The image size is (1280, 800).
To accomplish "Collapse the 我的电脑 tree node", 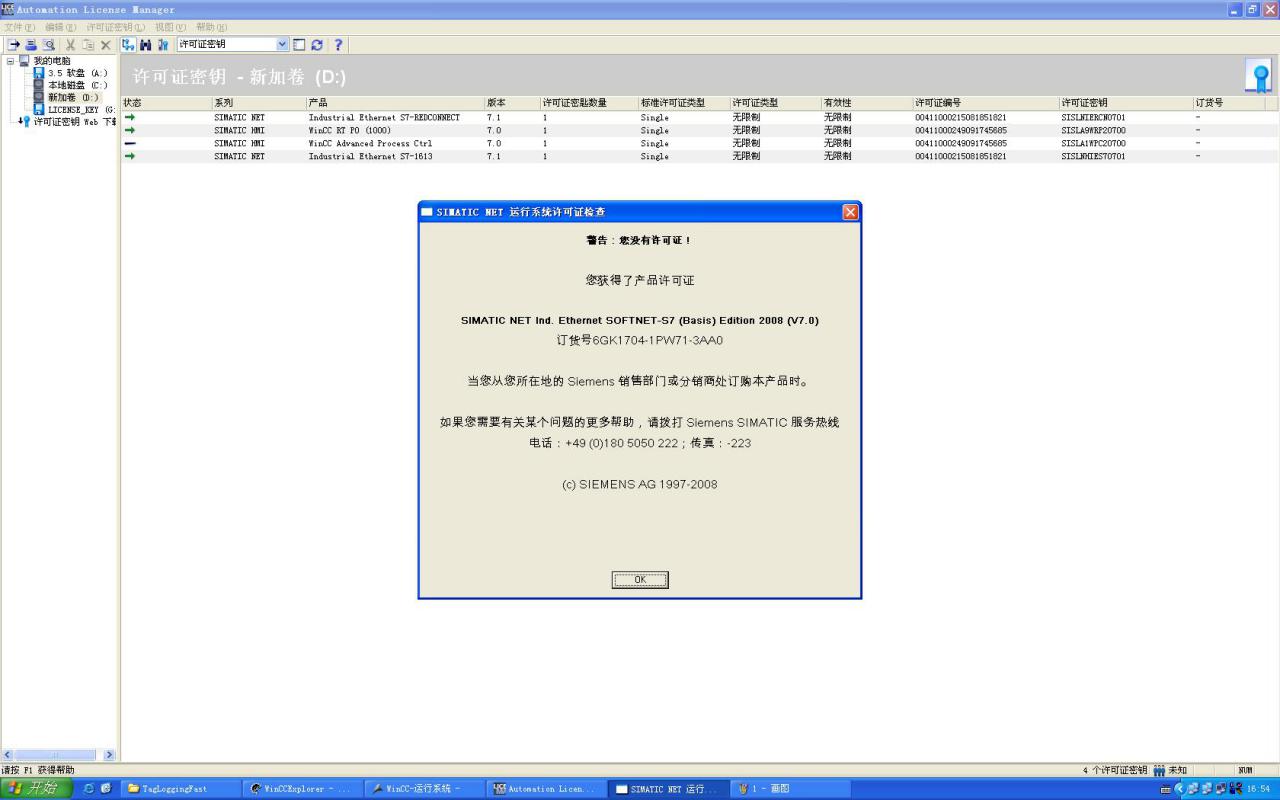I will click(x=10, y=61).
